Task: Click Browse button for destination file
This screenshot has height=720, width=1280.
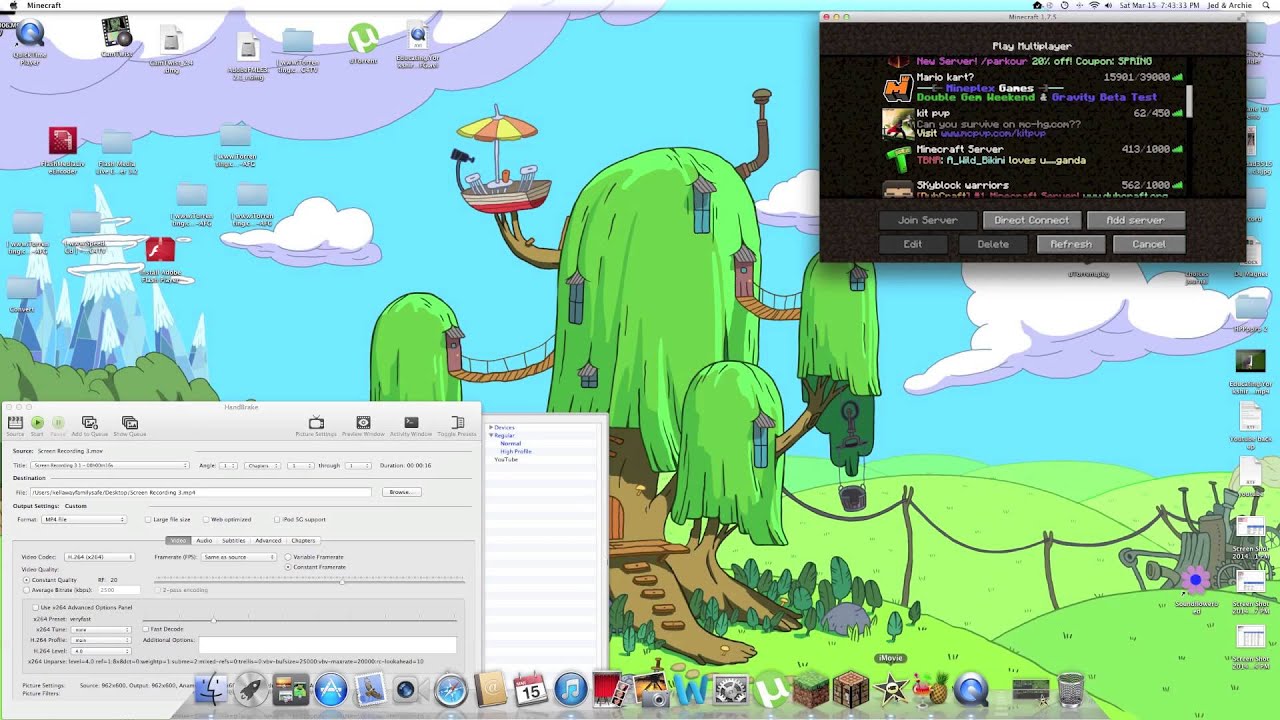Action: 400,492
